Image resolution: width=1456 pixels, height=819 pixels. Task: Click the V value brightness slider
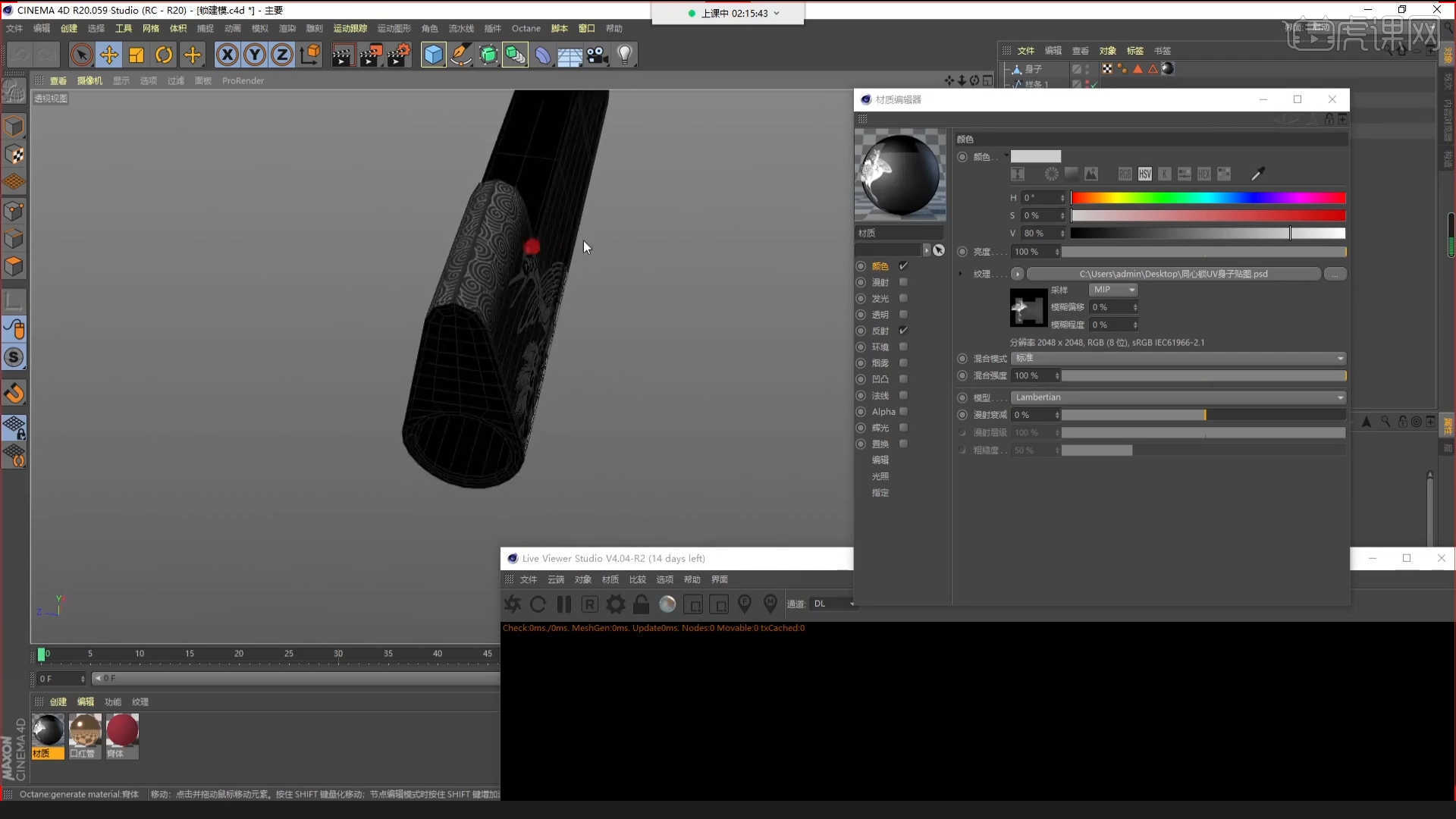[x=1208, y=234]
